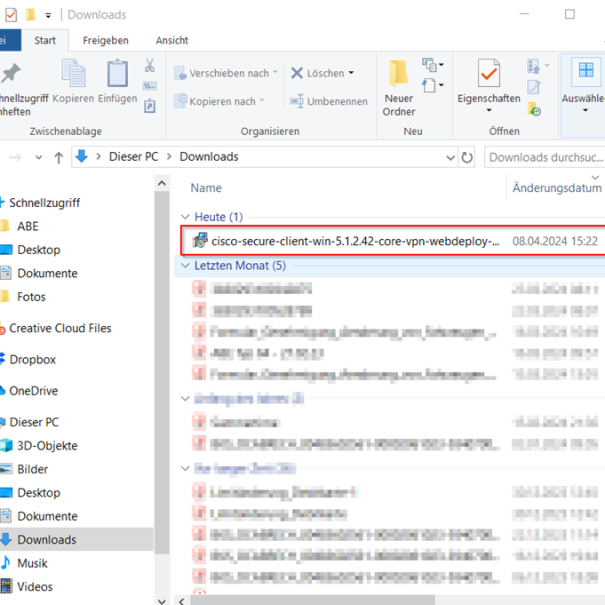Select the cisco-secure-client installer file
Image resolution: width=605 pixels, height=605 pixels.
(355, 241)
